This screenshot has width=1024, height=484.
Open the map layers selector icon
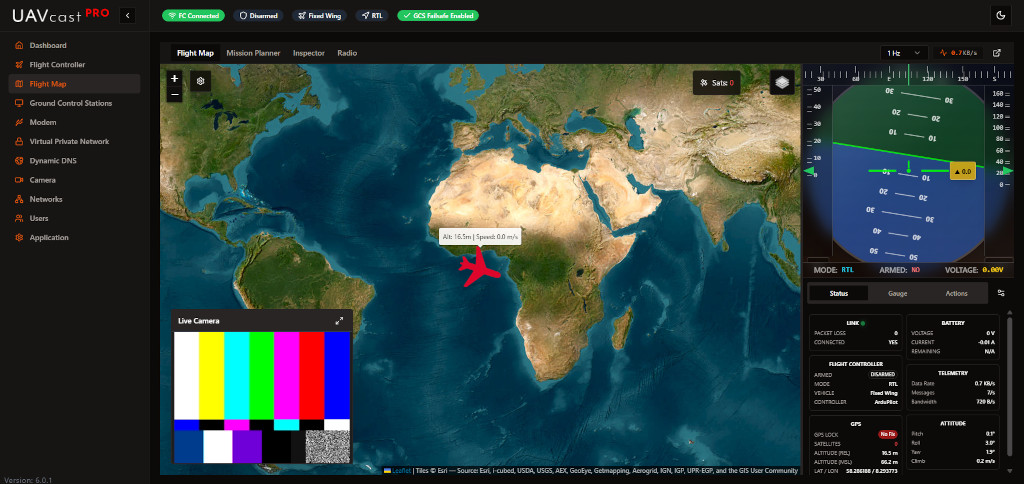[x=782, y=83]
